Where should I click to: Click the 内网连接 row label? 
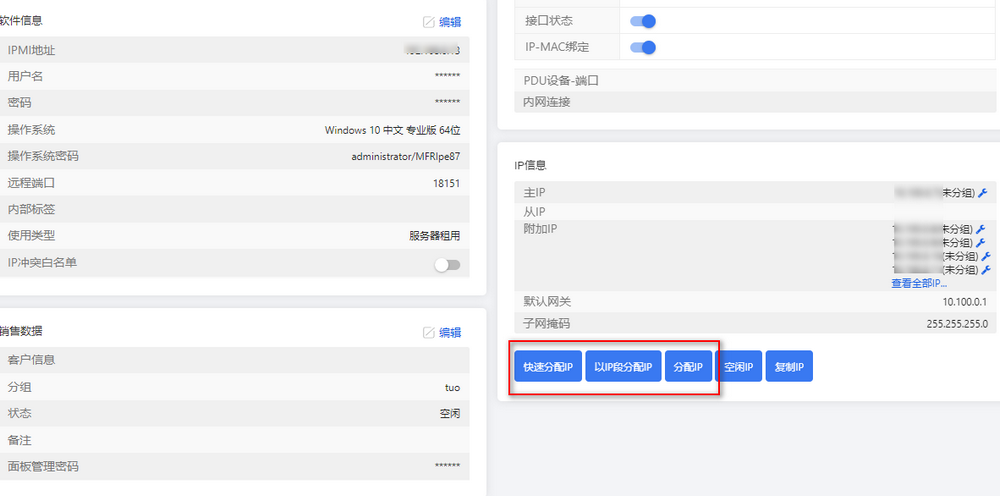point(546,102)
